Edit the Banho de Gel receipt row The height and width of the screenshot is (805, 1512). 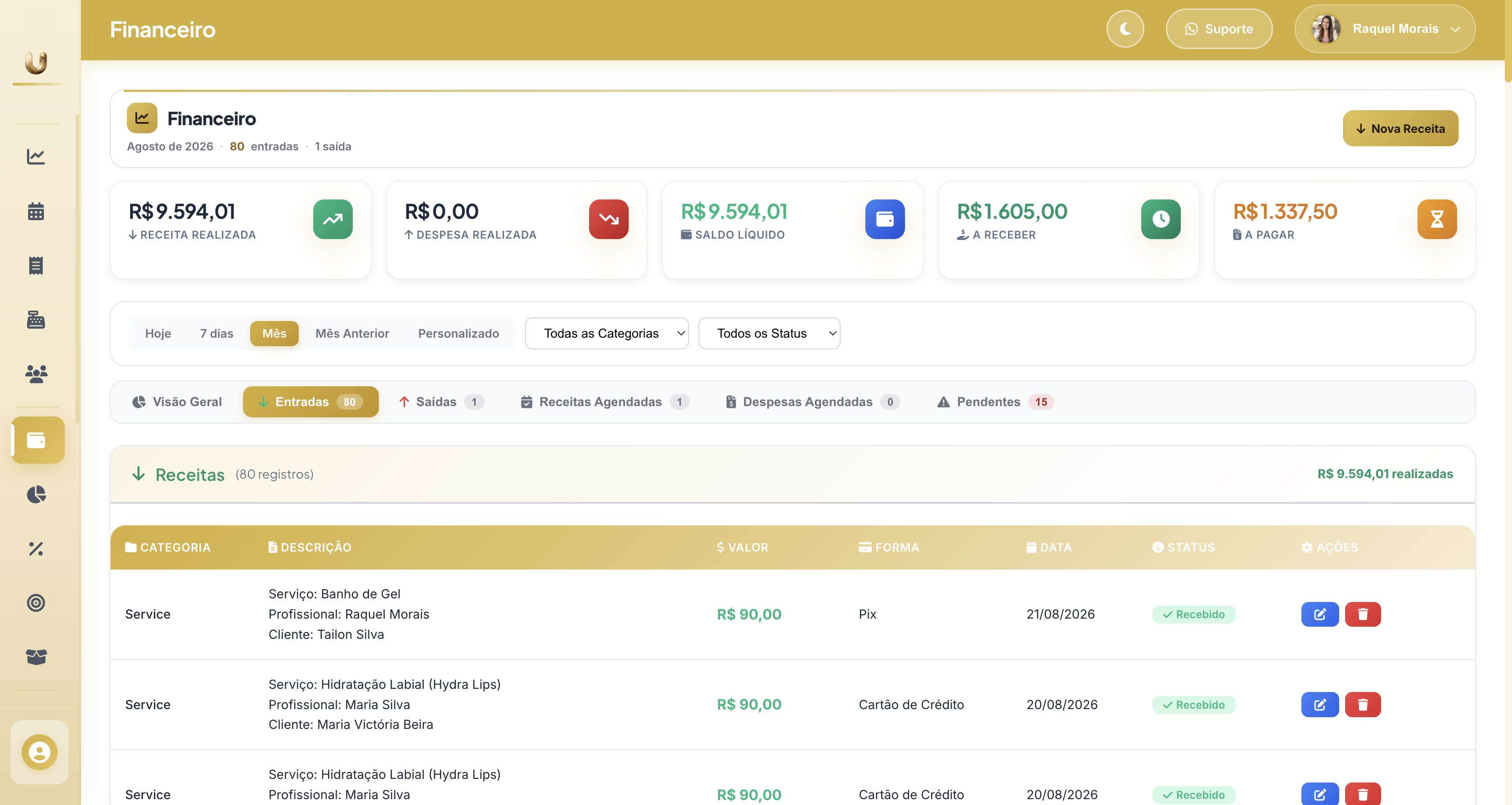pos(1319,614)
